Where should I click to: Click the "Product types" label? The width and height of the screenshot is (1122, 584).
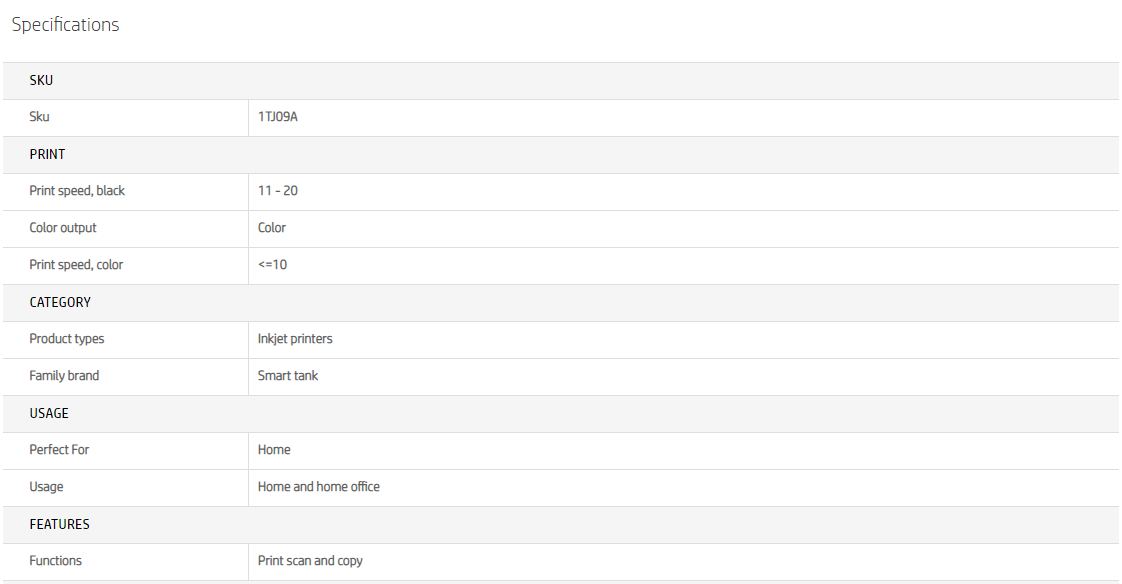tap(66, 339)
